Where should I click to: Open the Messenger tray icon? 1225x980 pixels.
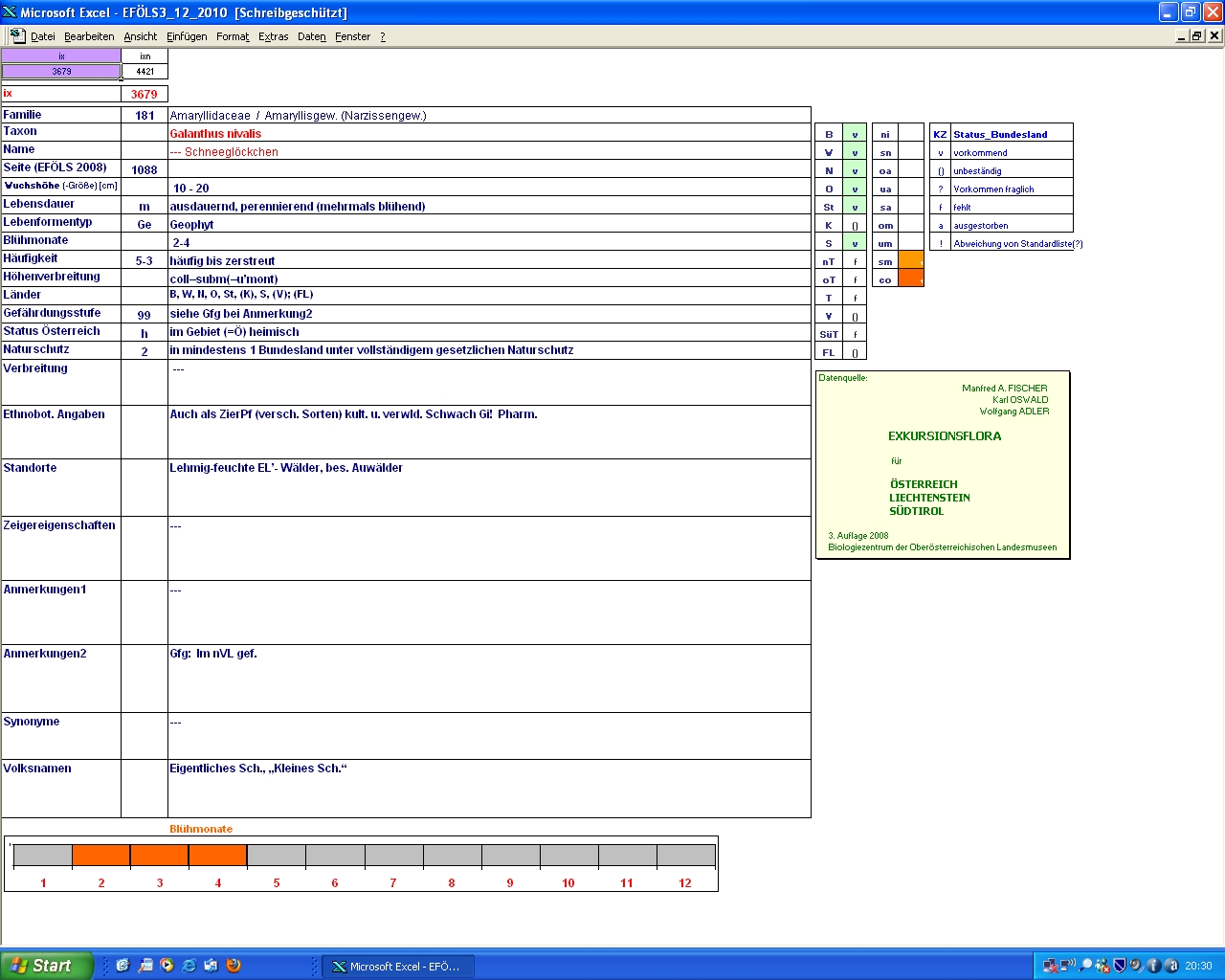coord(1102,966)
